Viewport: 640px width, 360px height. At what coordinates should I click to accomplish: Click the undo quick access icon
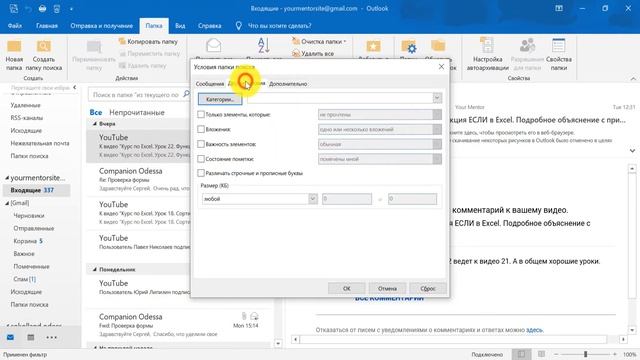28,8
